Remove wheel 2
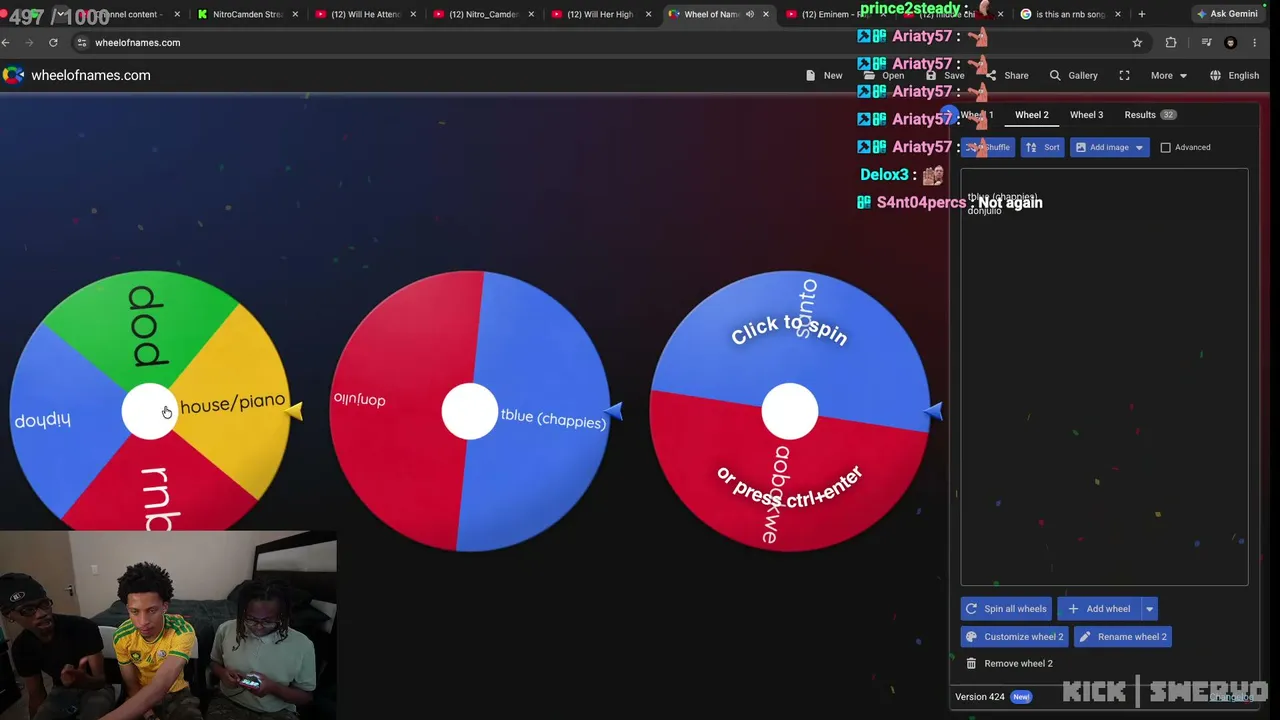This screenshot has height=720, width=1280. (1009, 664)
